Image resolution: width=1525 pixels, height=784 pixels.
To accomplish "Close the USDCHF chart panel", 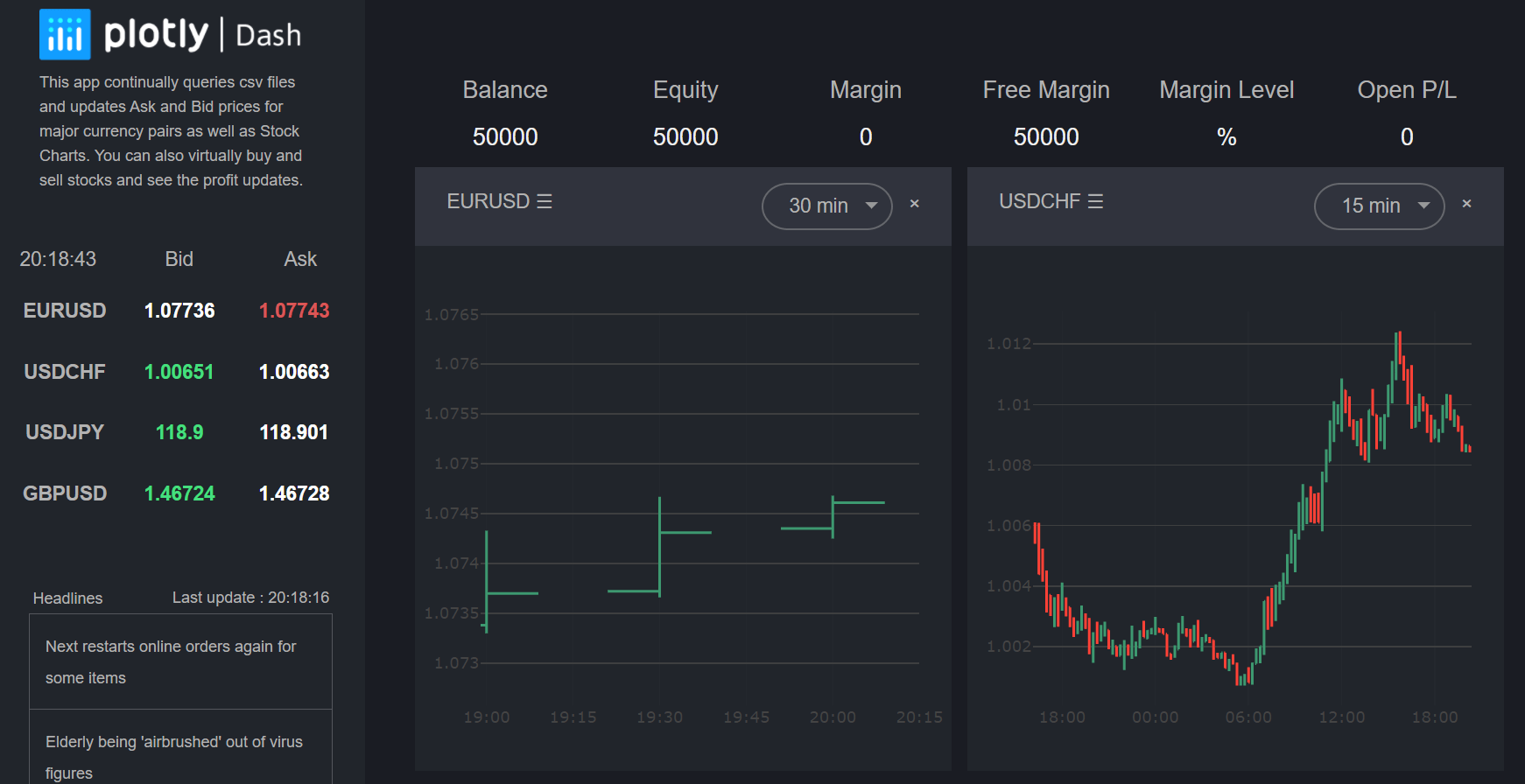I will point(1467,204).
